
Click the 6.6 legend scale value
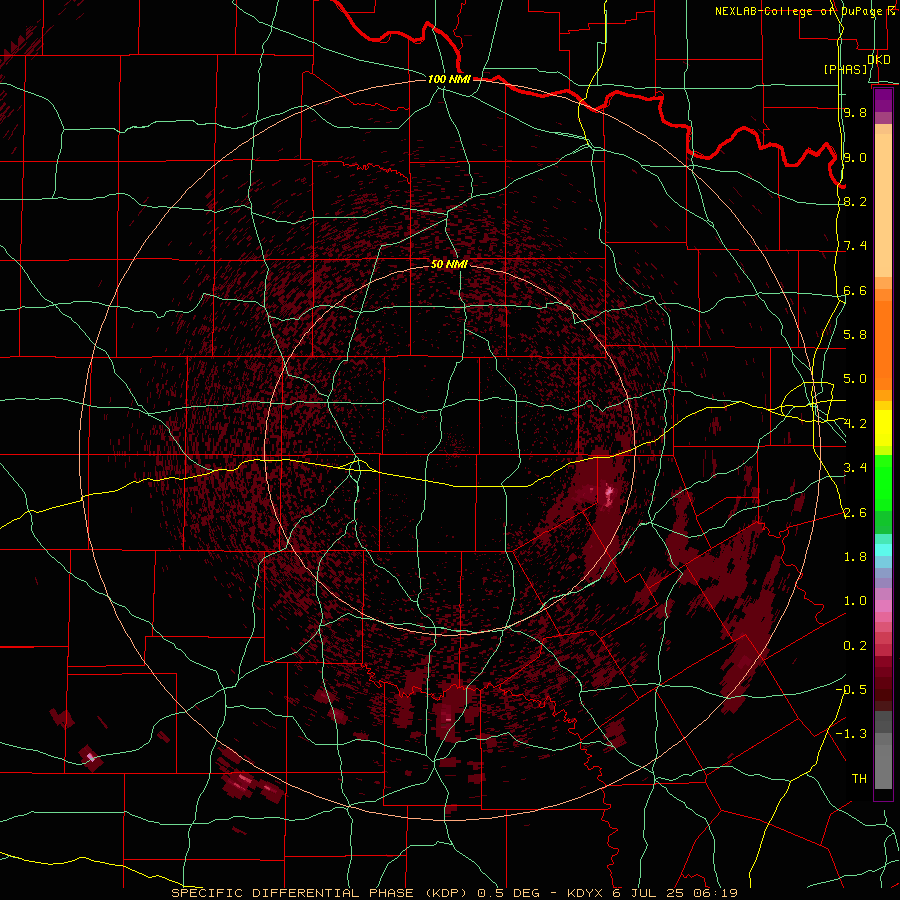click(855, 290)
